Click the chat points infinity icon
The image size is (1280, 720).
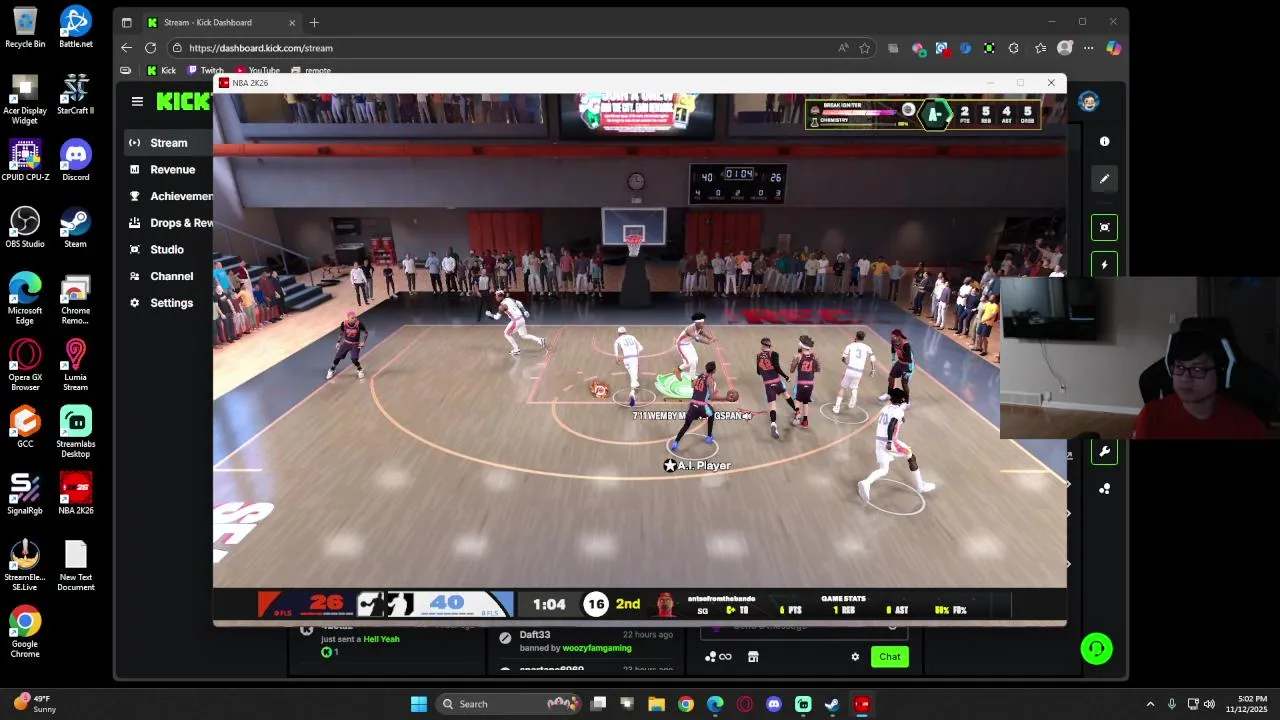point(718,657)
